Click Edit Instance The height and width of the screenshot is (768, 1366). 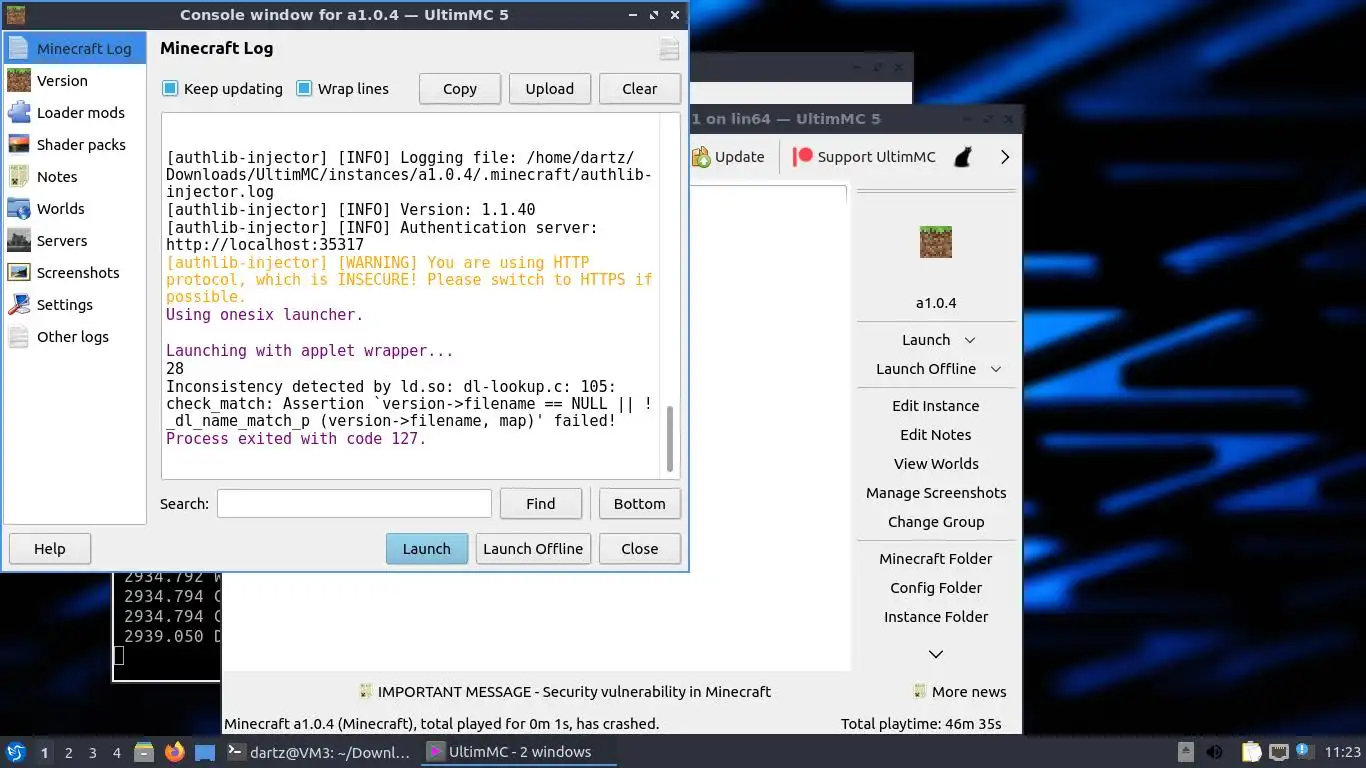tap(936, 405)
